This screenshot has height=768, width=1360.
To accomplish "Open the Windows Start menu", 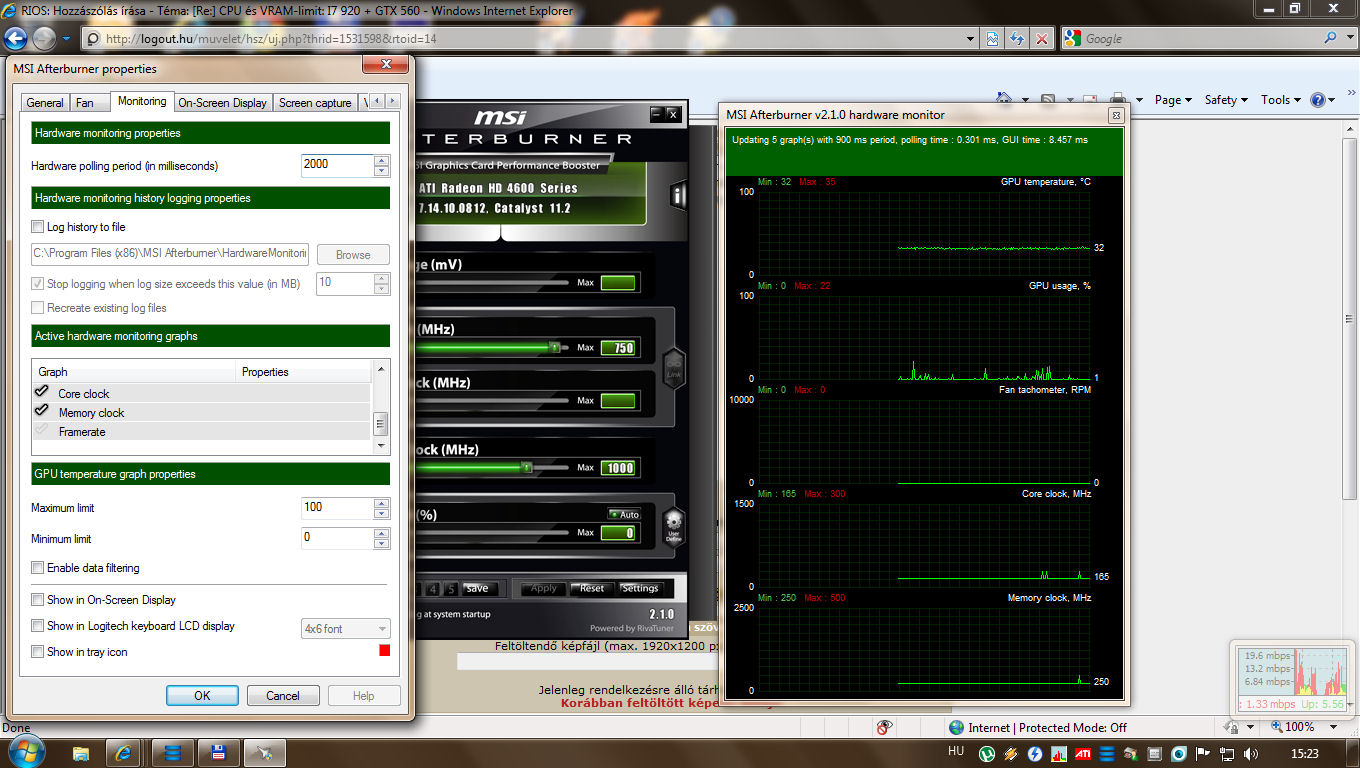I will pos(25,751).
